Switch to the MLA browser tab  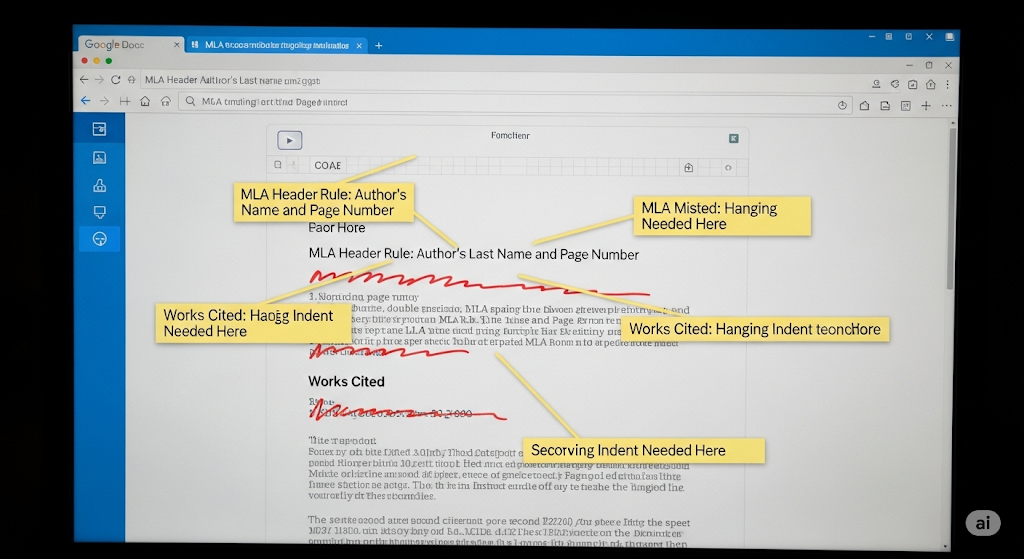(x=276, y=45)
